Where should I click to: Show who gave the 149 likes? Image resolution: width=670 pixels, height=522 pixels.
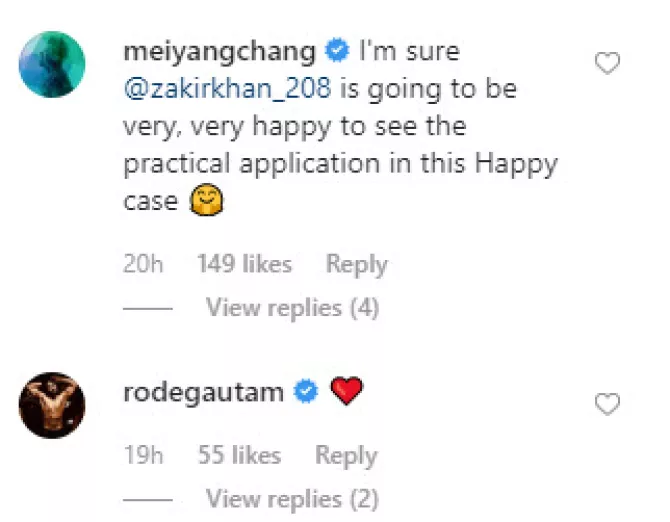pyautogui.click(x=244, y=264)
